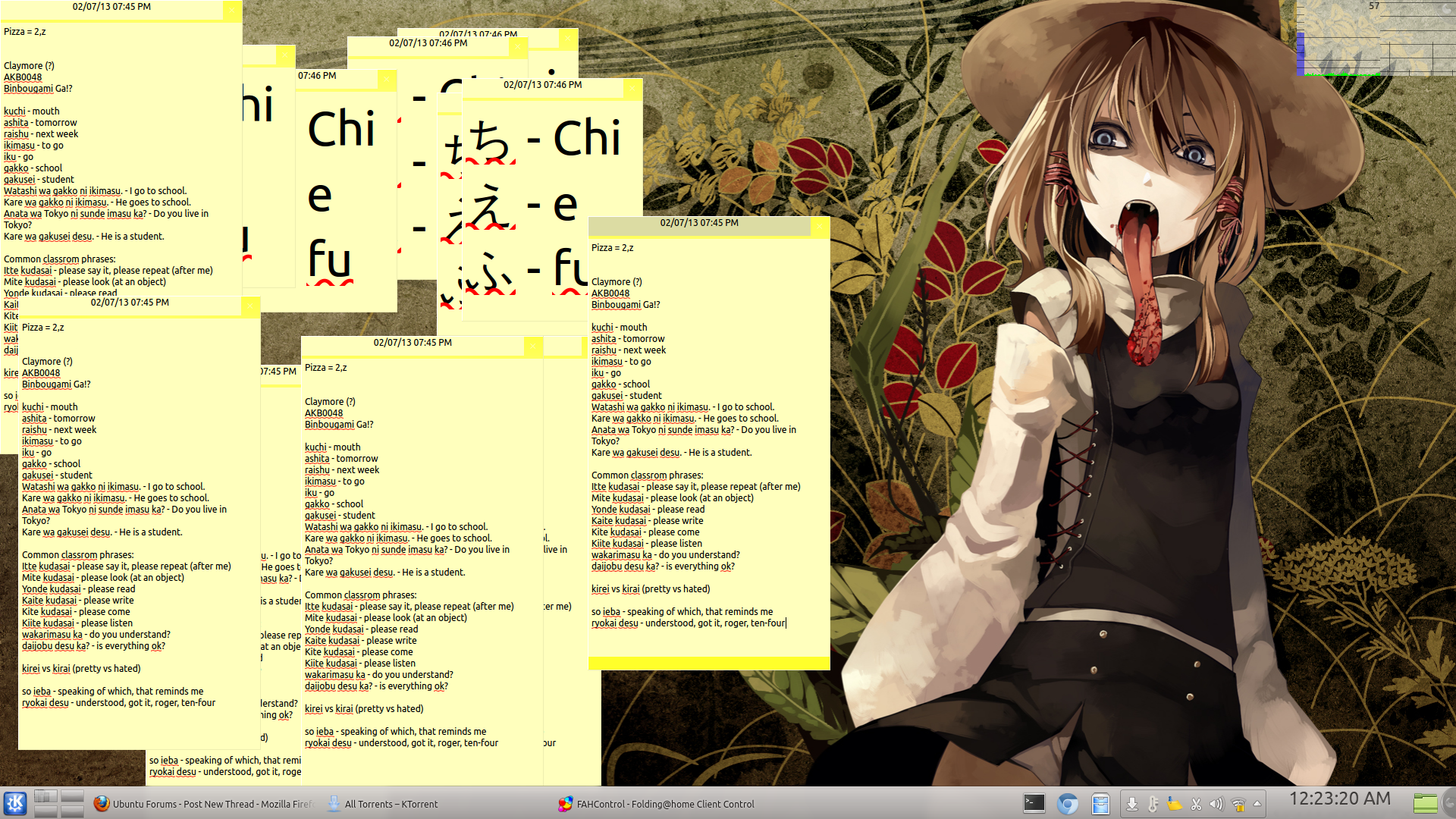This screenshot has height=819, width=1456.
Task: Open the green folder widget in the panel
Action: click(x=1425, y=803)
